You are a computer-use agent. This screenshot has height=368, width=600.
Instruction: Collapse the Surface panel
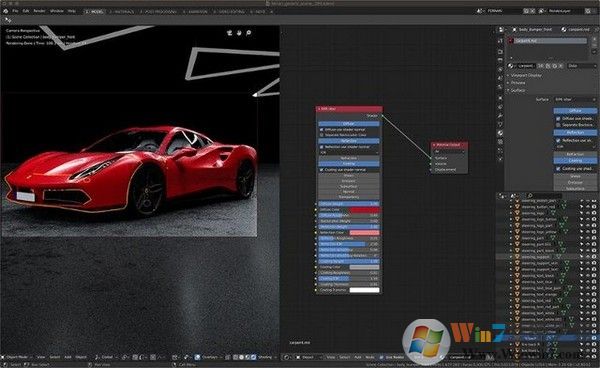[517, 90]
